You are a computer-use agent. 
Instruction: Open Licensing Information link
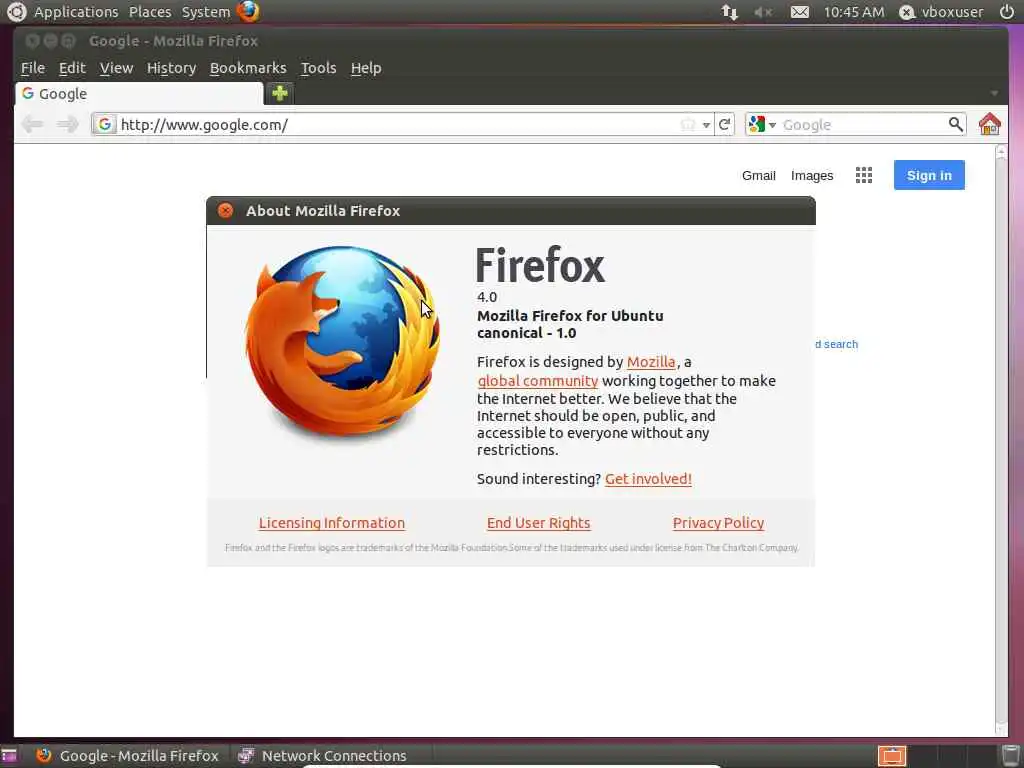point(332,523)
